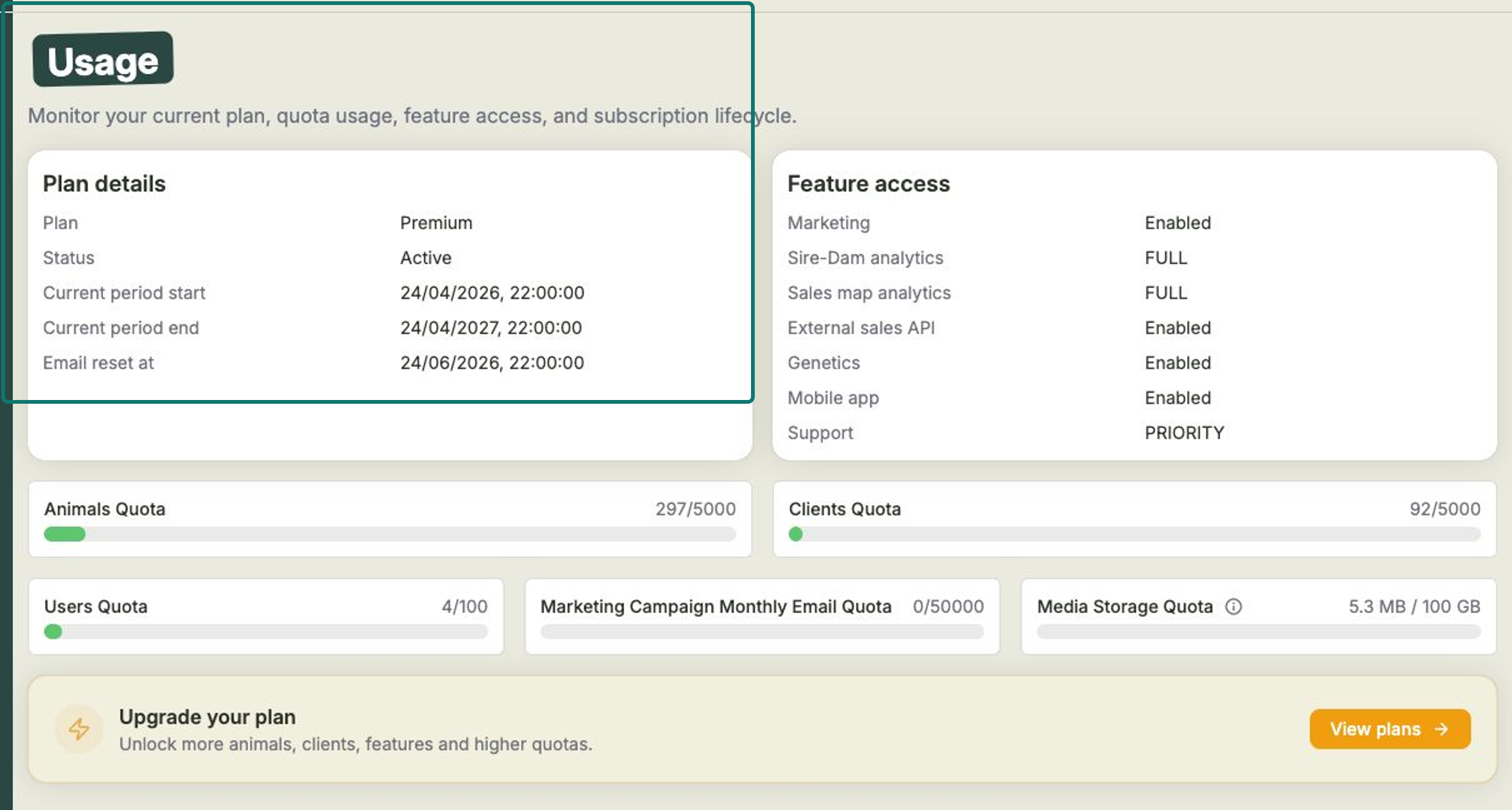Click the Marketing Campaign Monthly Email Quota title

[716, 607]
